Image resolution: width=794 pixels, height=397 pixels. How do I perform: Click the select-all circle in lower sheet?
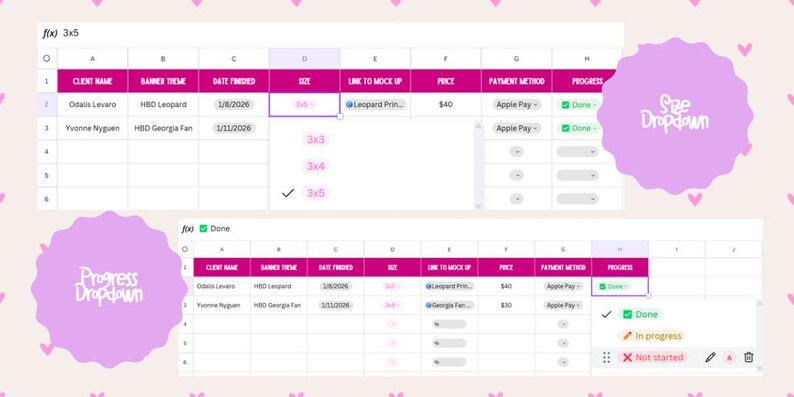click(x=185, y=249)
